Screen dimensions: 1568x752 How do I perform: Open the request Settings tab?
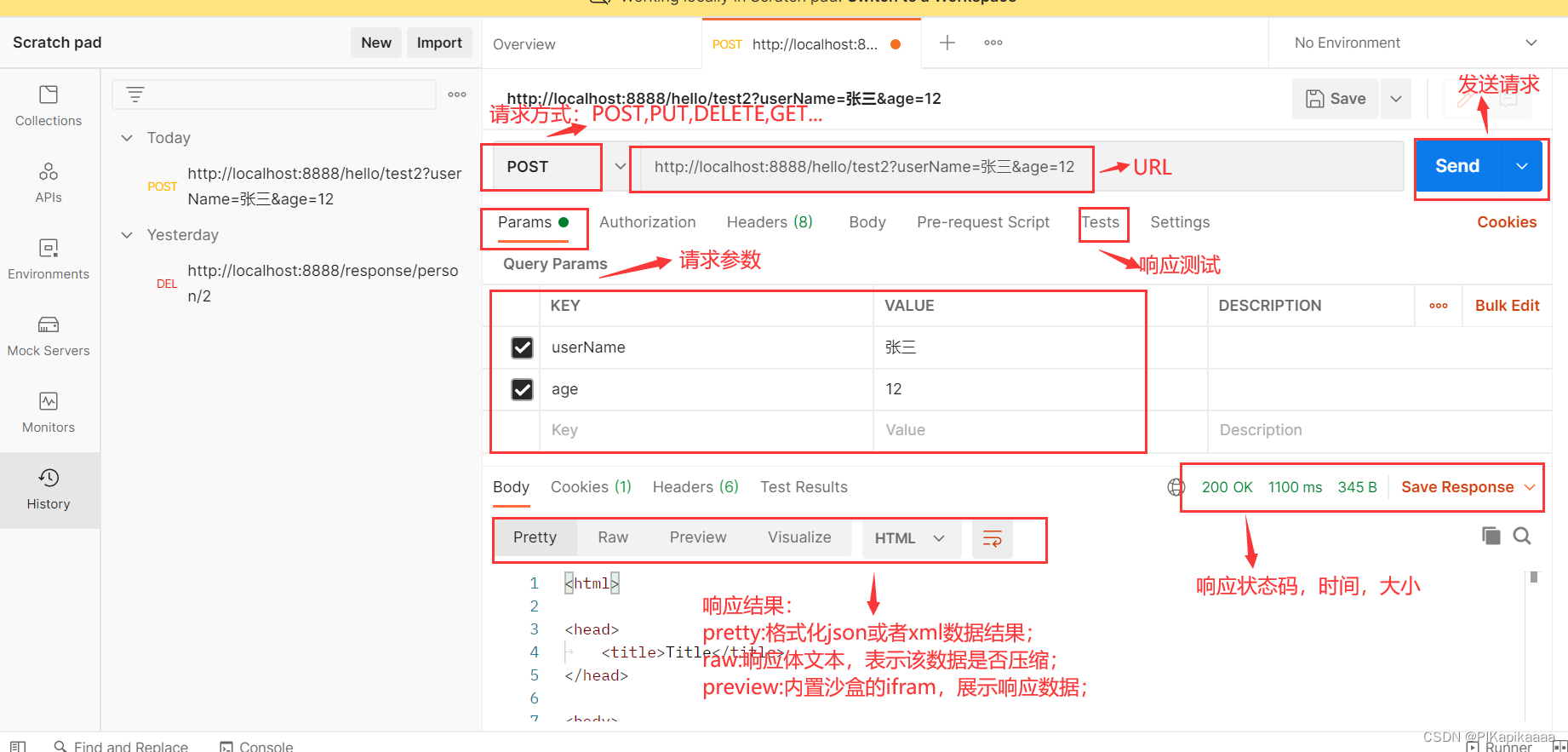pyautogui.click(x=1180, y=222)
